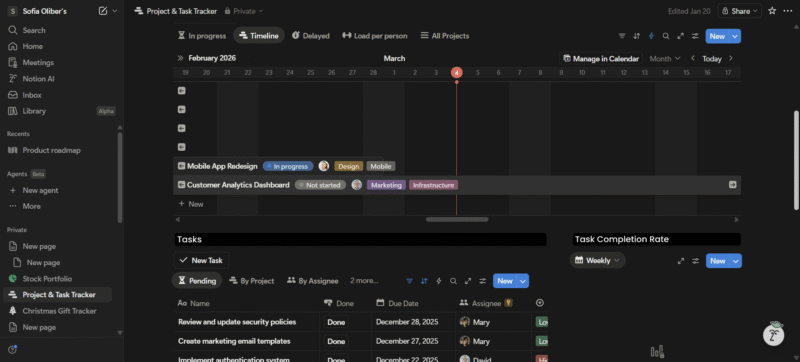Open the Private access dropdown

(244, 11)
